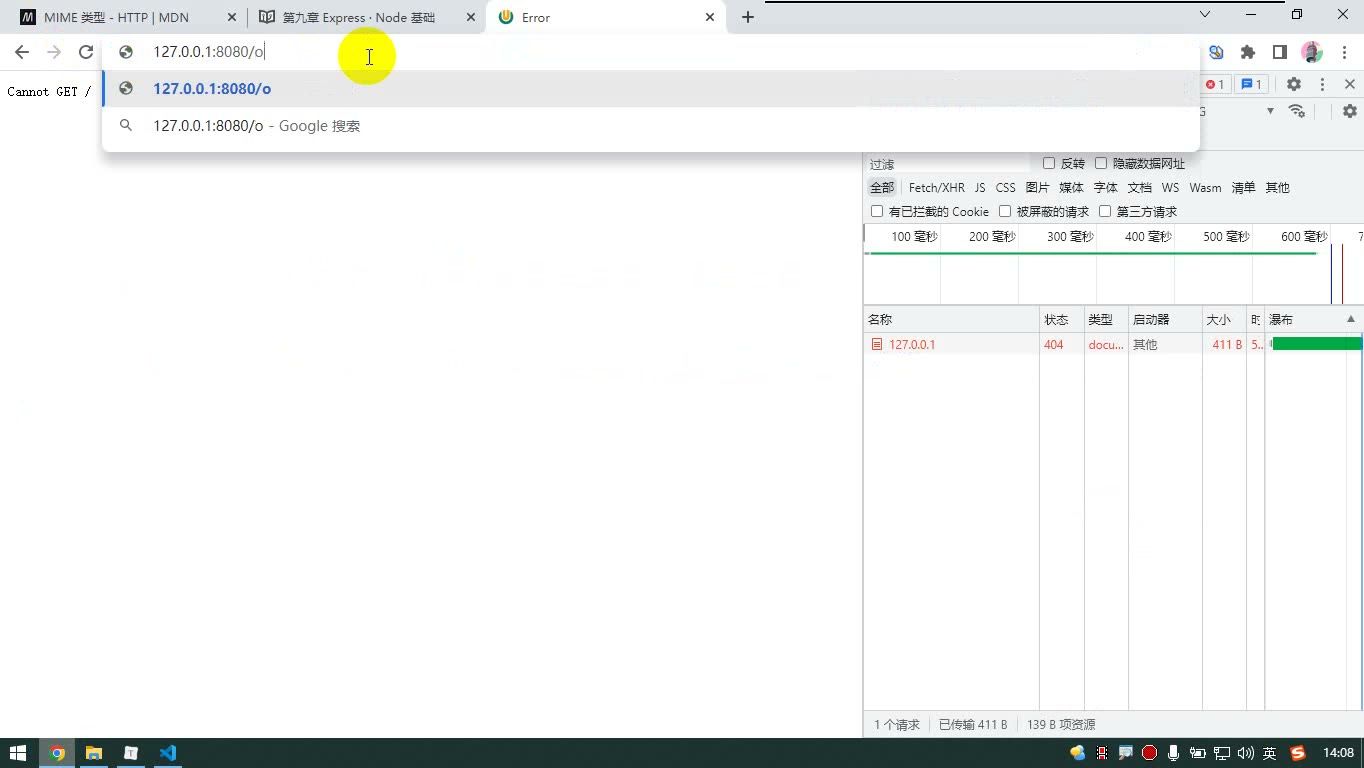Viewport: 1364px width, 768px height.
Task: Open the new tab plus button
Action: click(748, 17)
